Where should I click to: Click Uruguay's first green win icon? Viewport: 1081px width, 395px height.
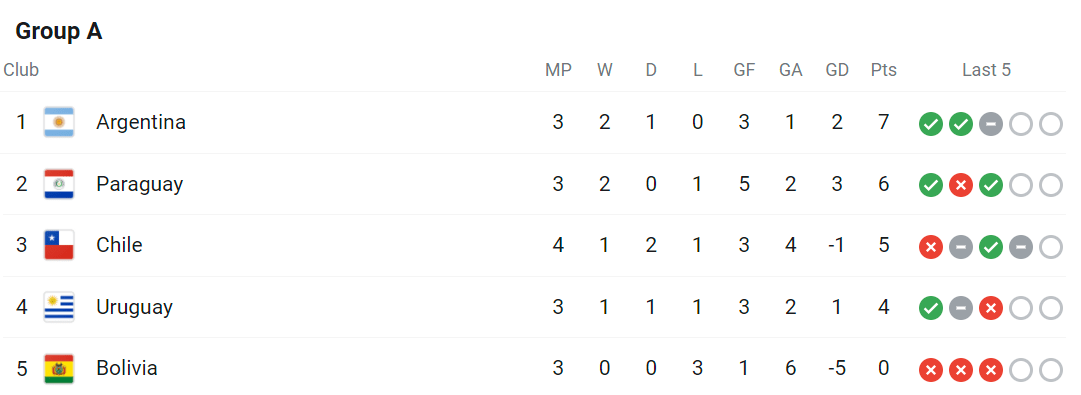(x=931, y=308)
